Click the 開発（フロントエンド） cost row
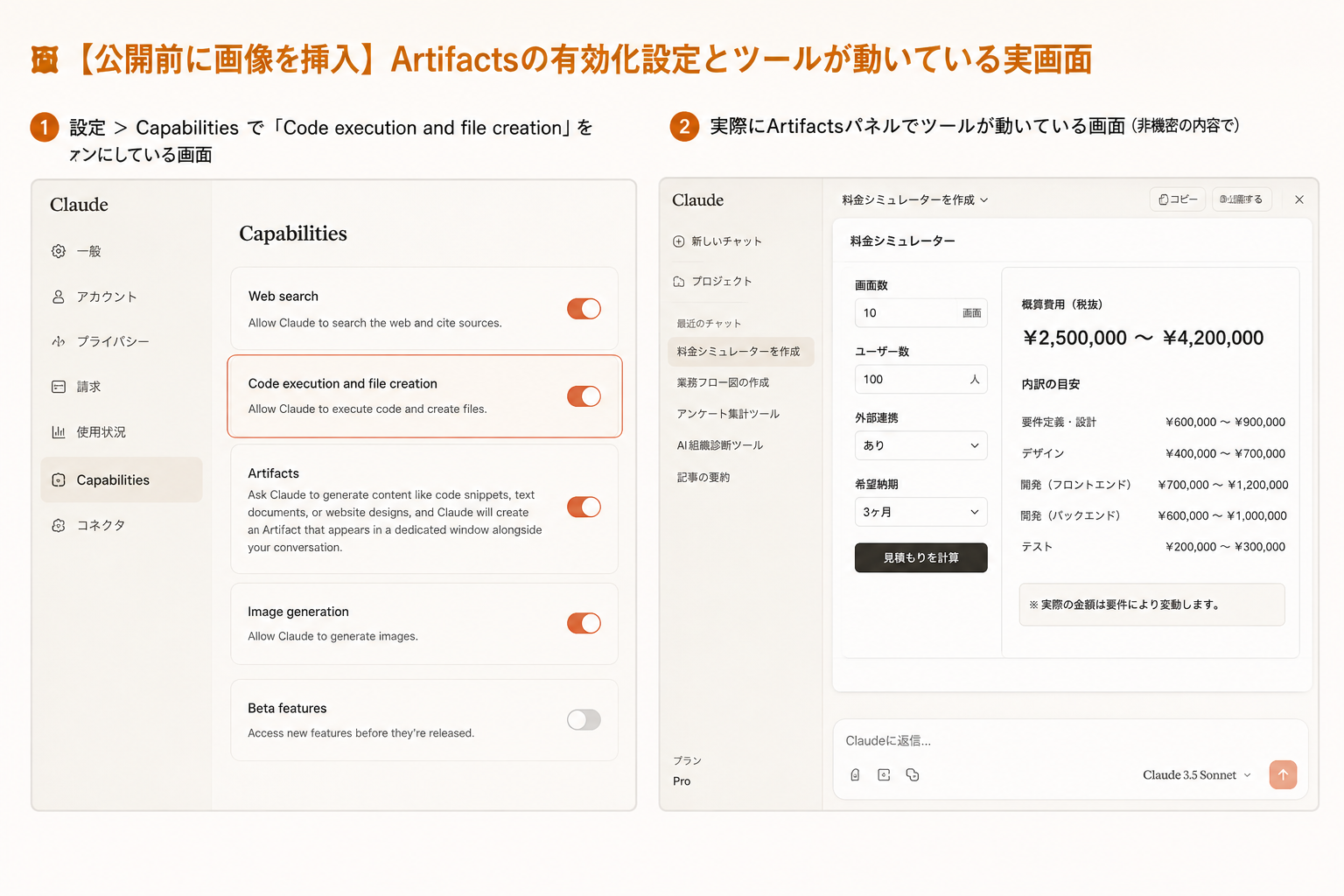1344x896 pixels. 1153,485
